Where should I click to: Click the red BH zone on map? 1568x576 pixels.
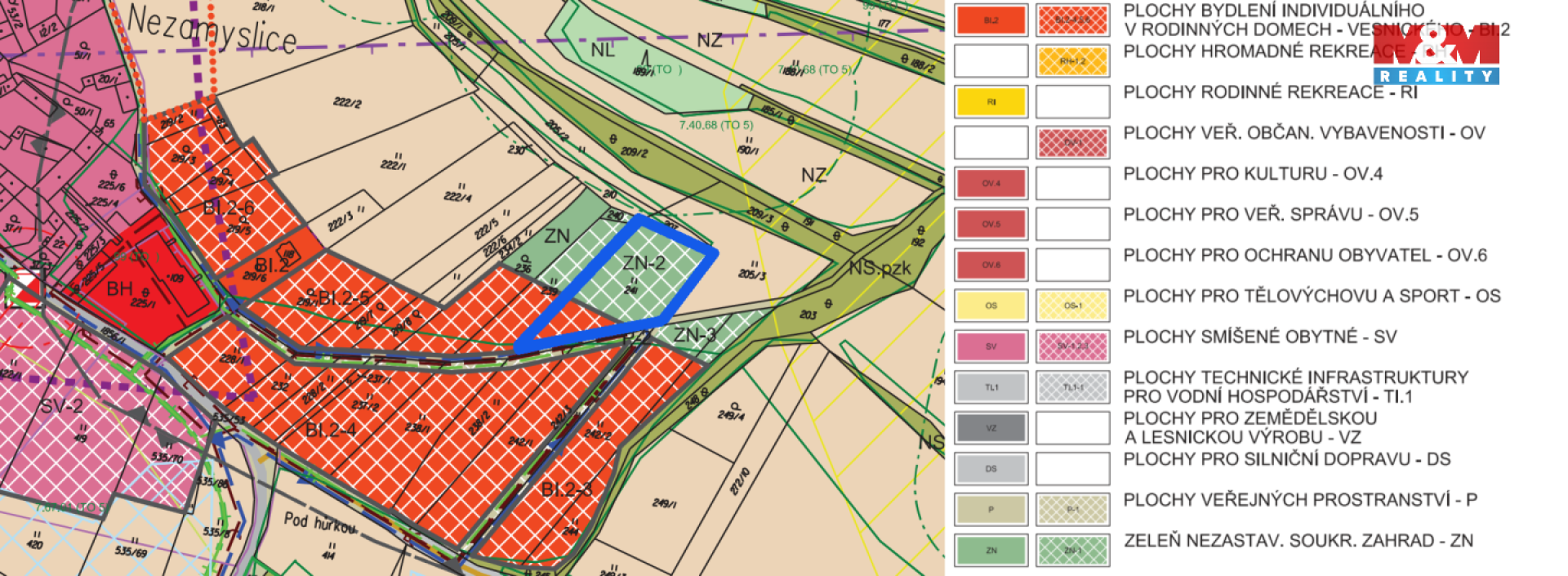point(131,294)
